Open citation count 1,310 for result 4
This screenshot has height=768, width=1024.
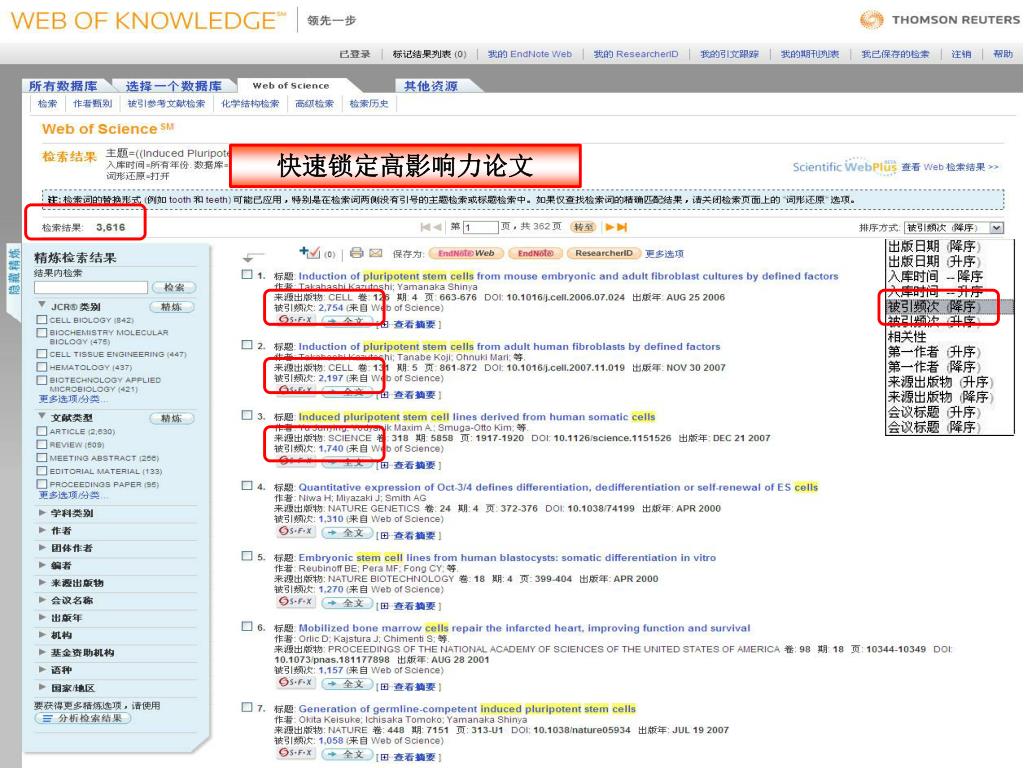click(x=331, y=519)
